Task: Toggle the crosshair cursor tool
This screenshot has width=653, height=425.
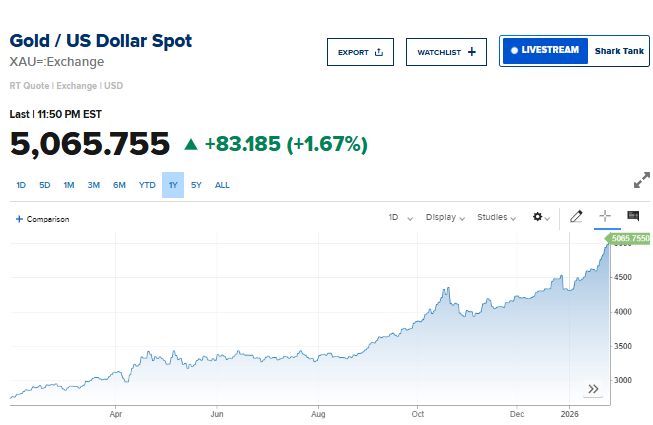Action: click(x=604, y=217)
